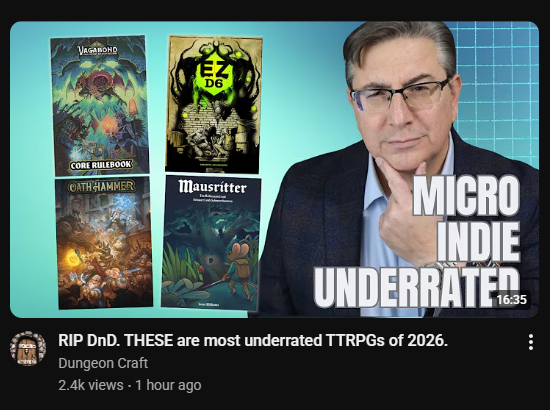Click the Oathhammer title logo on cover

[x=101, y=187]
